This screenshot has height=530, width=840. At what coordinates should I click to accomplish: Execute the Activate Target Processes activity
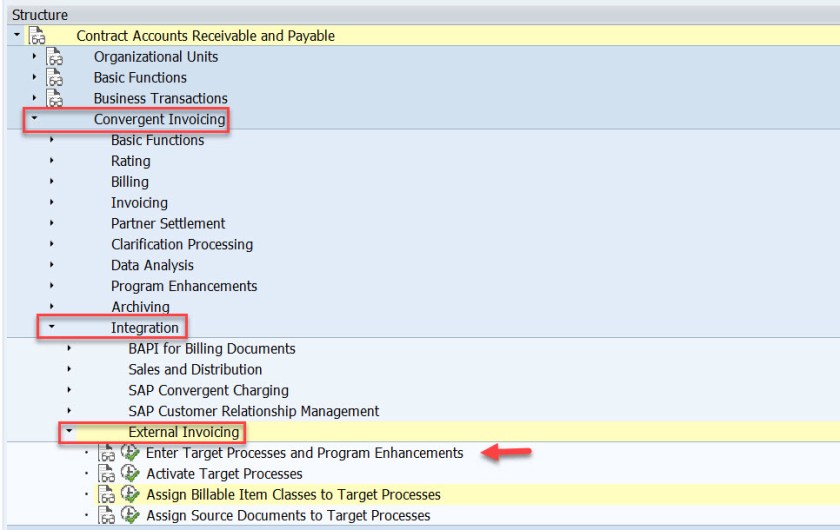point(130,474)
